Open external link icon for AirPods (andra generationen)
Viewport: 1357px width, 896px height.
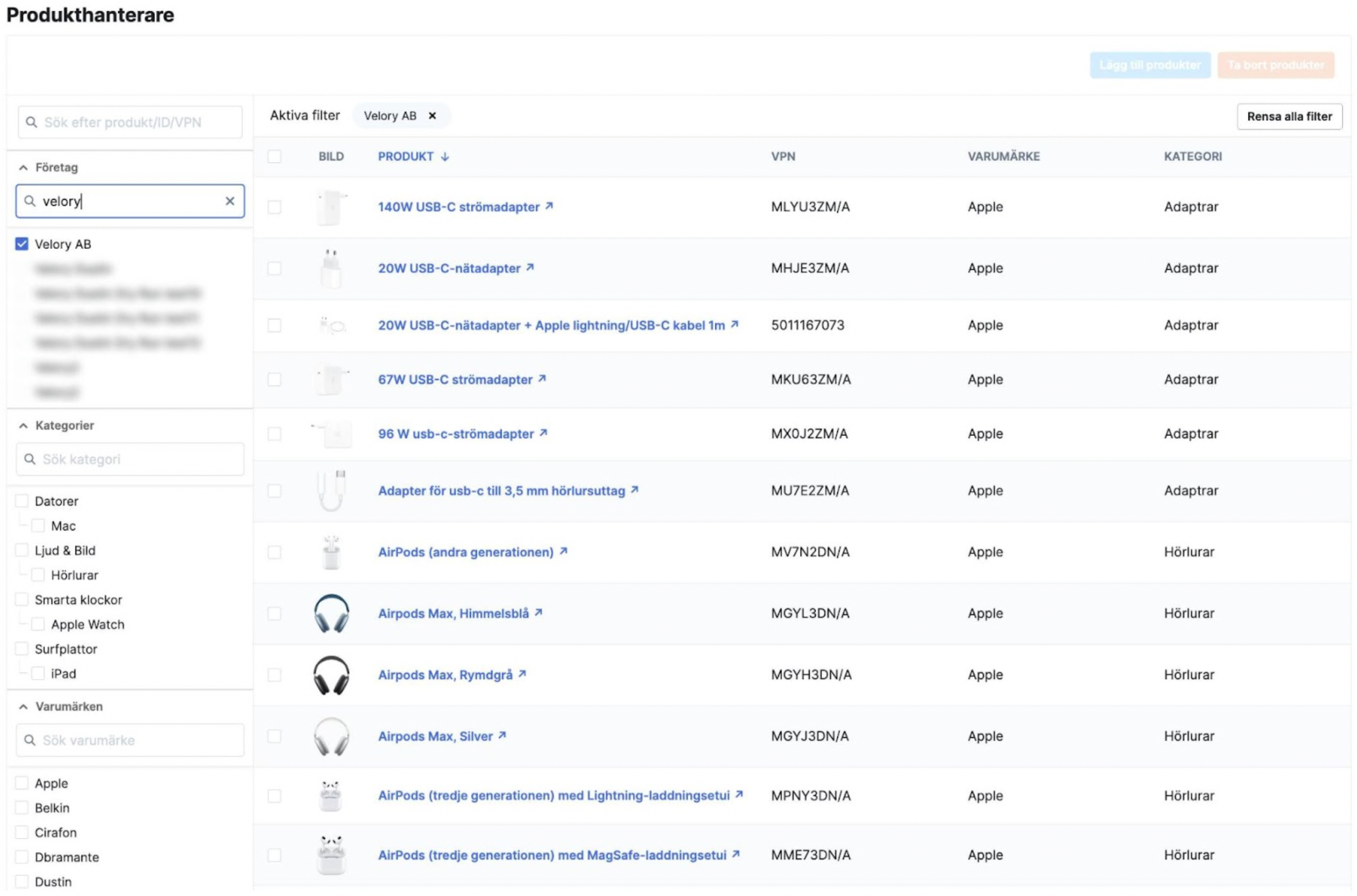(563, 551)
